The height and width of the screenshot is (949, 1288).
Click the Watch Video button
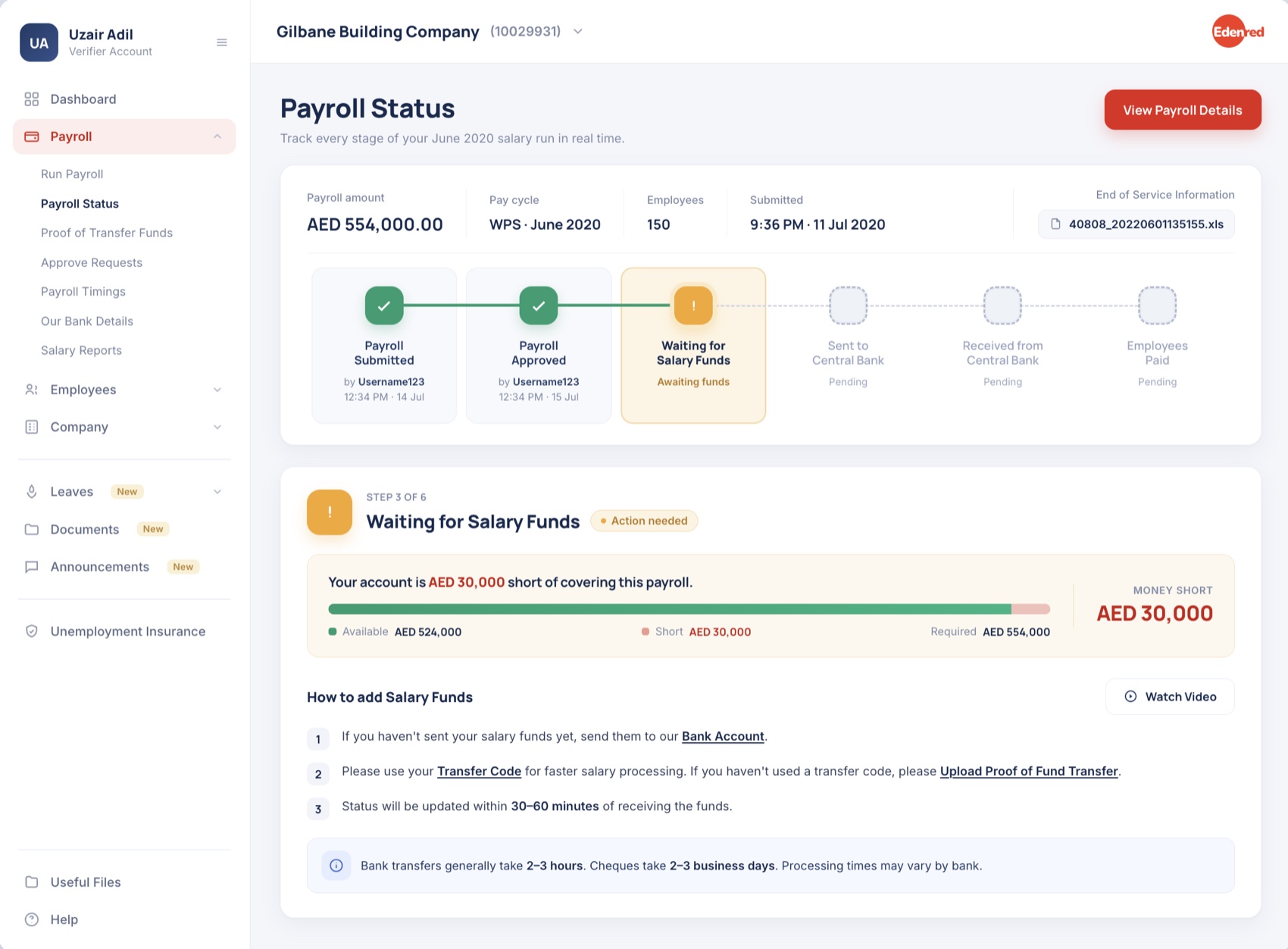[1170, 697]
